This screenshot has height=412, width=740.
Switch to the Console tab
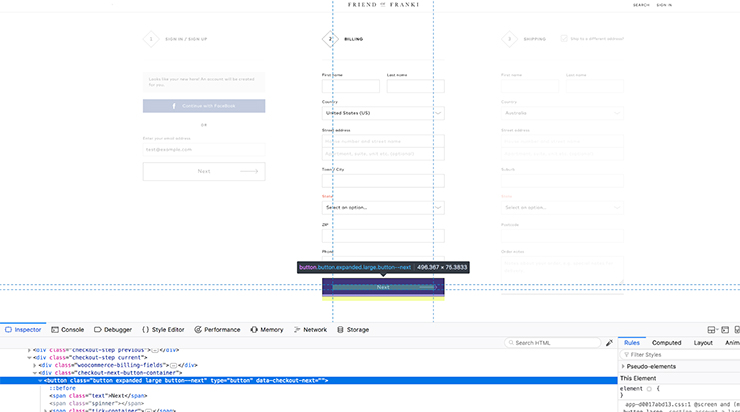click(x=67, y=329)
